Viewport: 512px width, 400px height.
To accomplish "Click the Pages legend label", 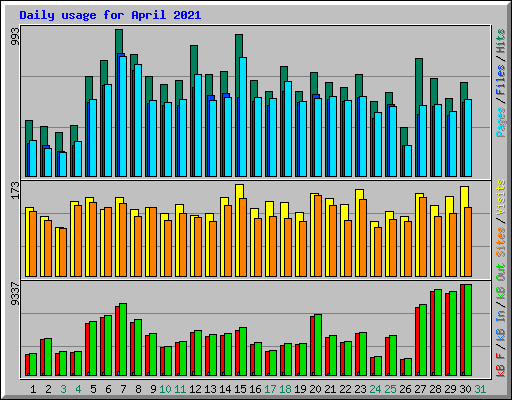I will click(501, 122).
